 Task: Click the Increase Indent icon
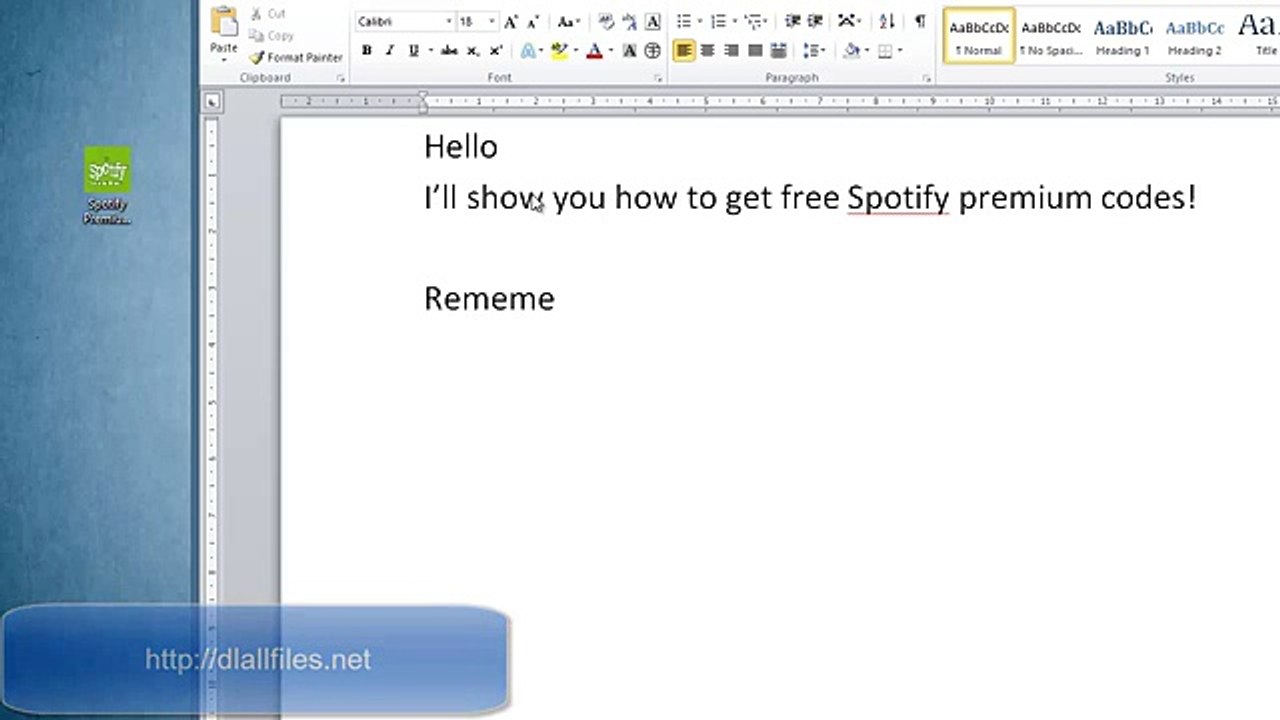tap(814, 21)
